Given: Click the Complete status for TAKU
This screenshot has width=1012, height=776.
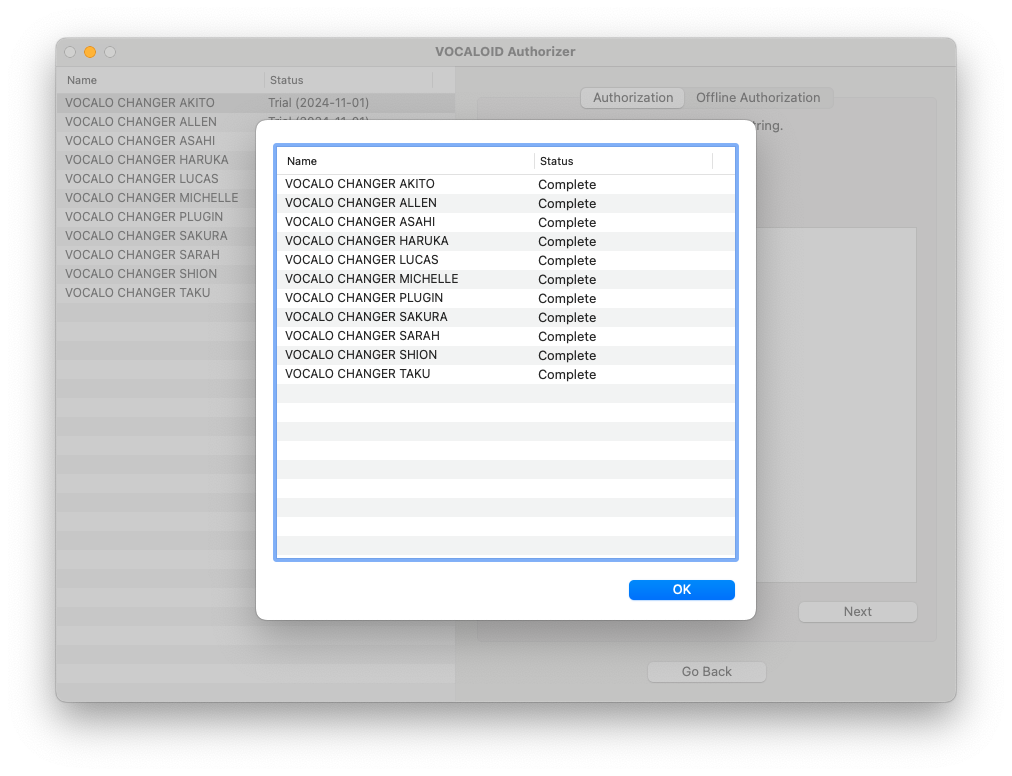Looking at the screenshot, I should click(x=567, y=374).
